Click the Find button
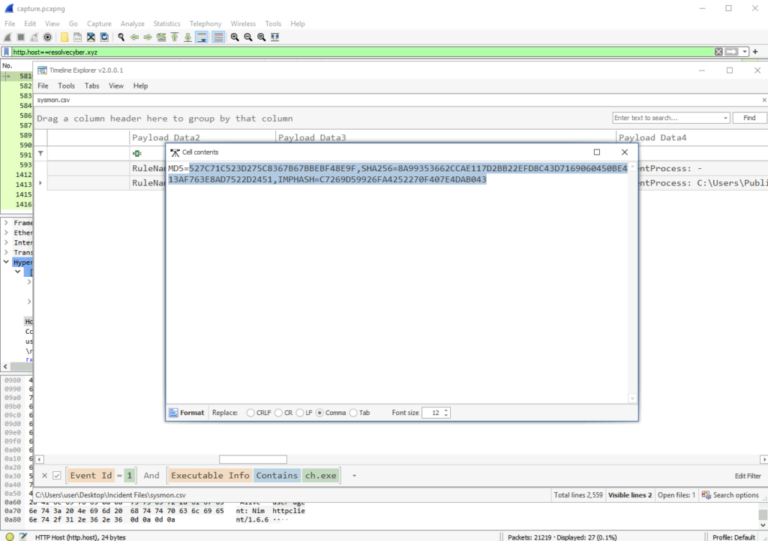Image resolution: width=768 pixels, height=541 pixels. click(x=749, y=118)
